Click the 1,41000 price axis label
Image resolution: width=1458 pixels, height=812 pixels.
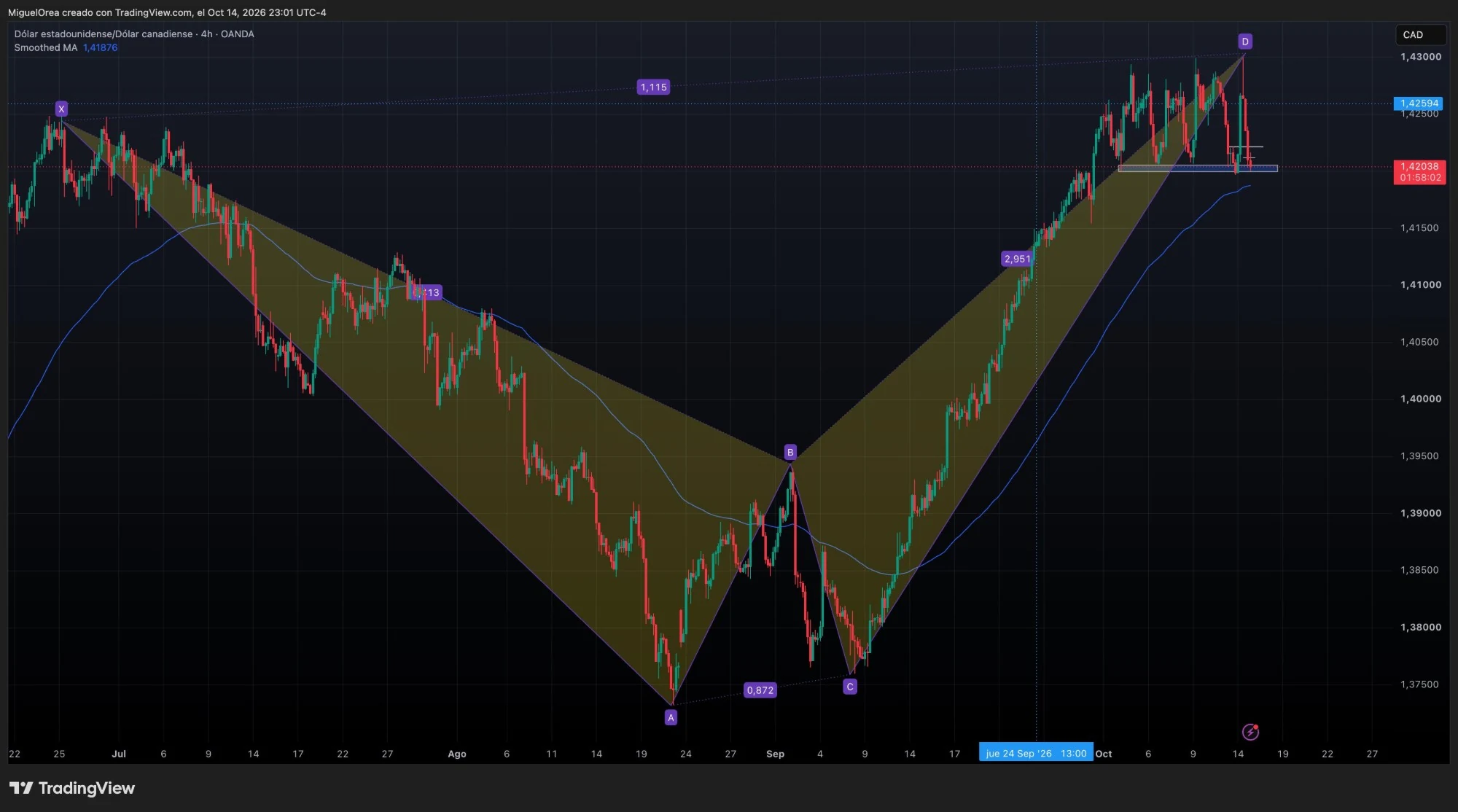click(1420, 285)
